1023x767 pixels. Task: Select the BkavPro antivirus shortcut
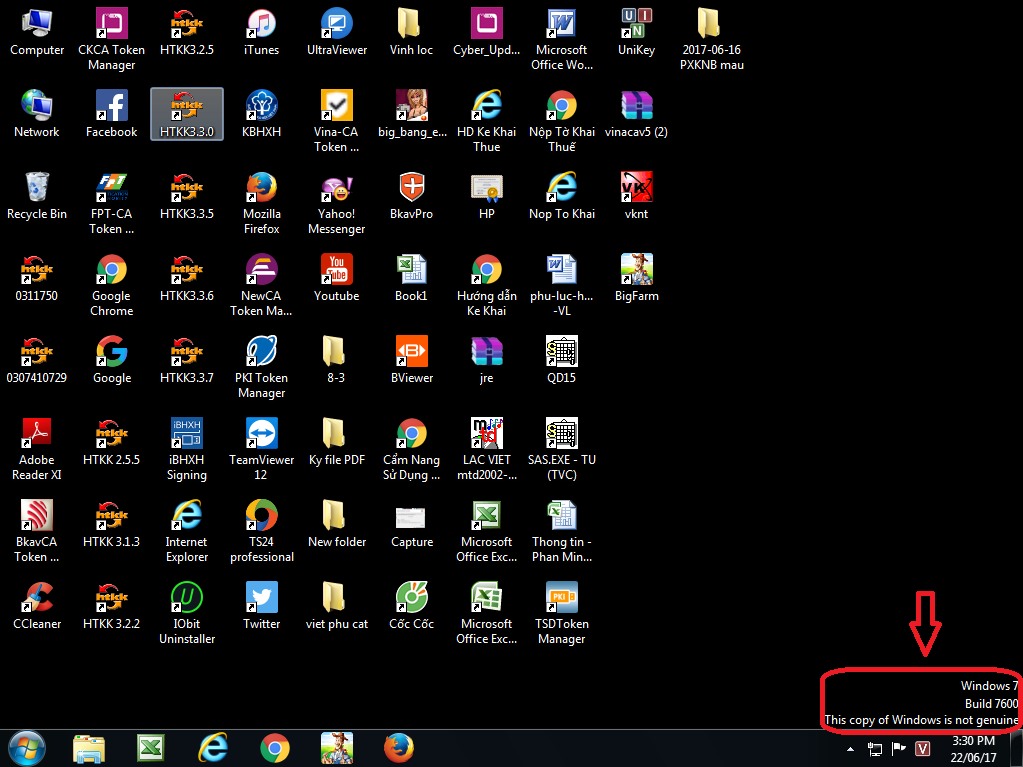pos(411,196)
